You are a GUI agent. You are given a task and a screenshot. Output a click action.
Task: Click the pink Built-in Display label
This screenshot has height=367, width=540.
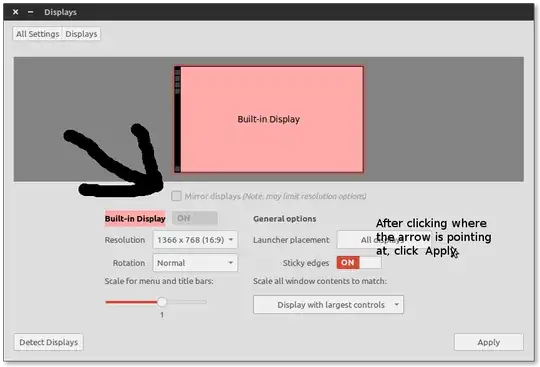tap(135, 218)
